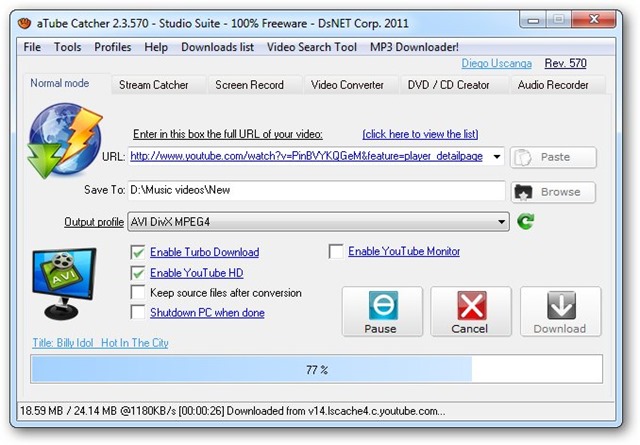Viewport: 640px width, 445px height.
Task: Click the Output profile label link
Action: tap(94, 222)
